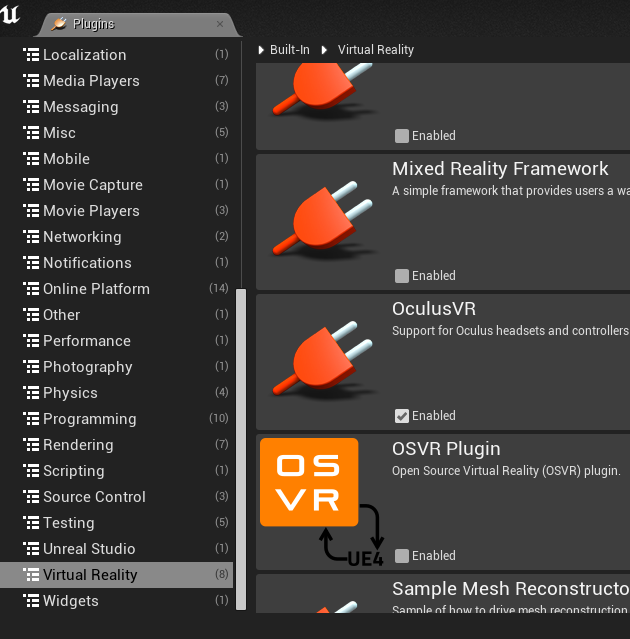The height and width of the screenshot is (639, 630).
Task: Click the Notifications category list icon
Action: pos(31,263)
